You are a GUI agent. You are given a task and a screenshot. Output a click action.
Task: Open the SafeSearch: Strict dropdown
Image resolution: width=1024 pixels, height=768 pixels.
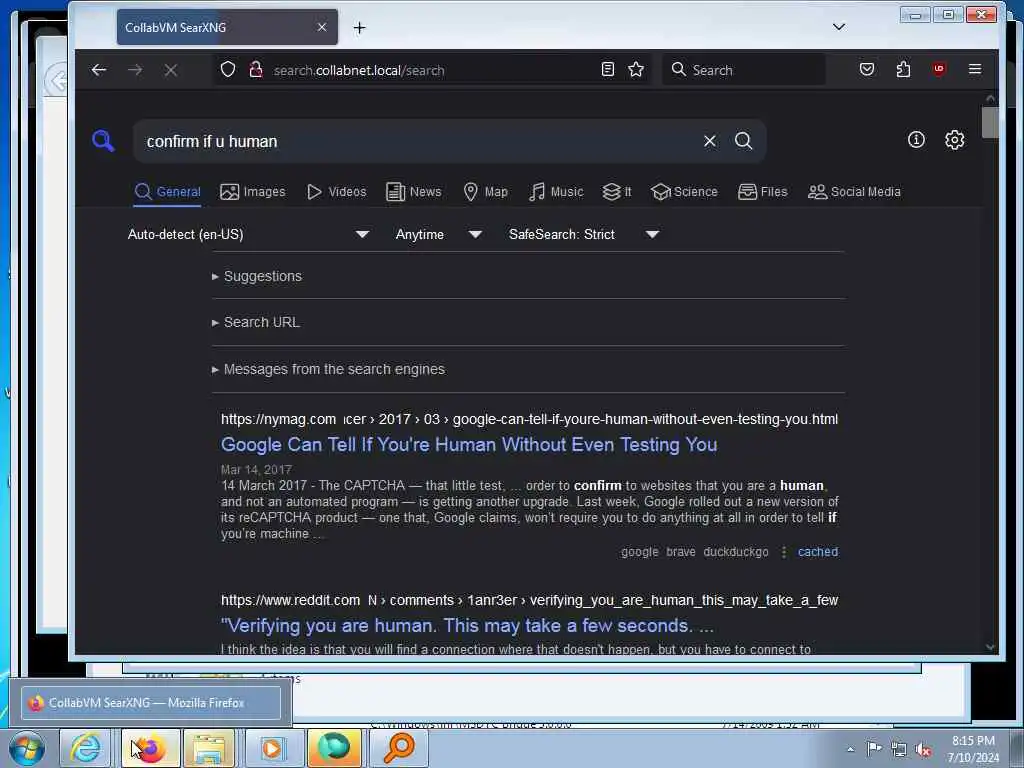[583, 234]
